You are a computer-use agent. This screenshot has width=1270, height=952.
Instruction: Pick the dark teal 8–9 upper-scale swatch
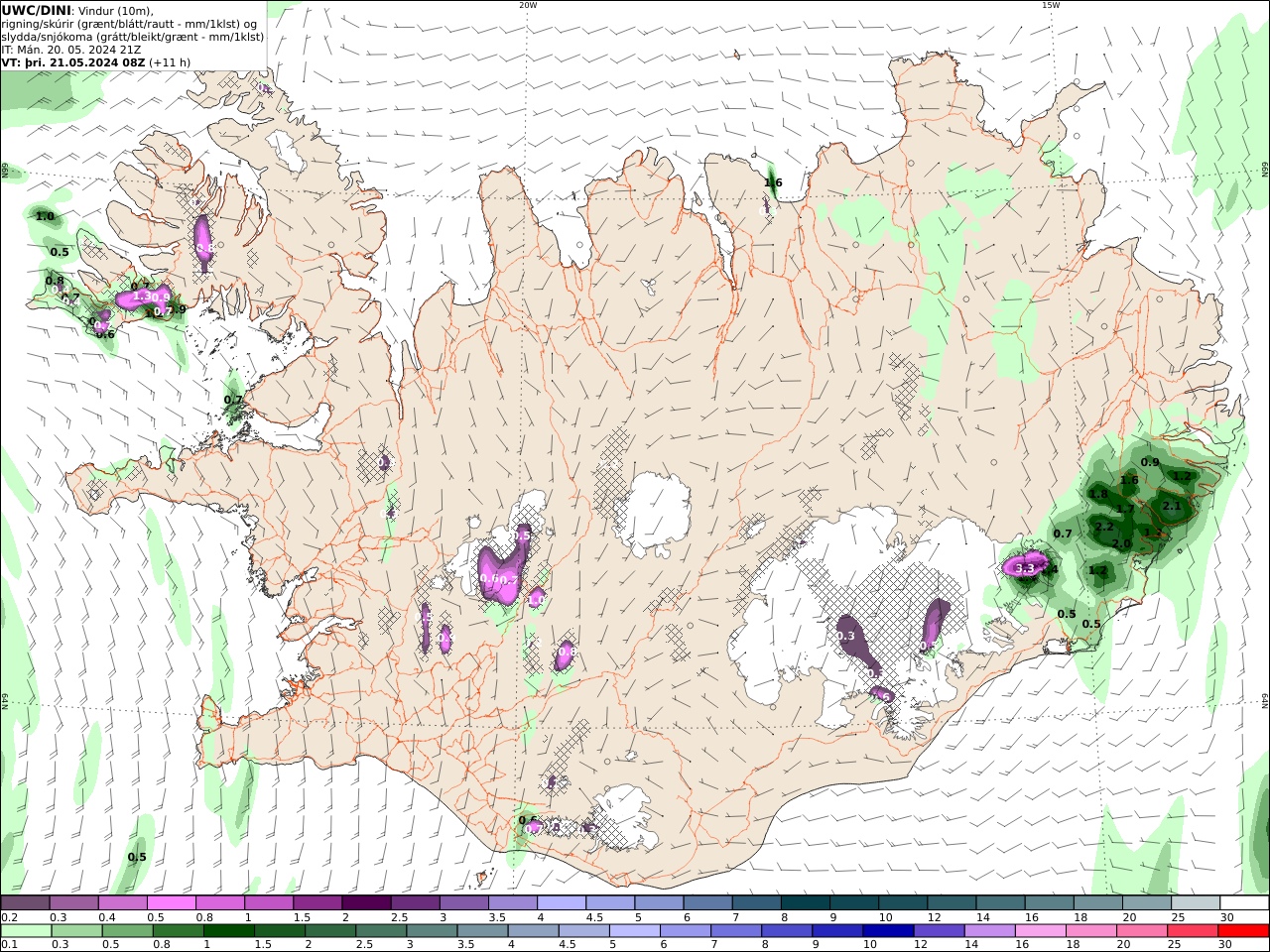tap(806, 903)
